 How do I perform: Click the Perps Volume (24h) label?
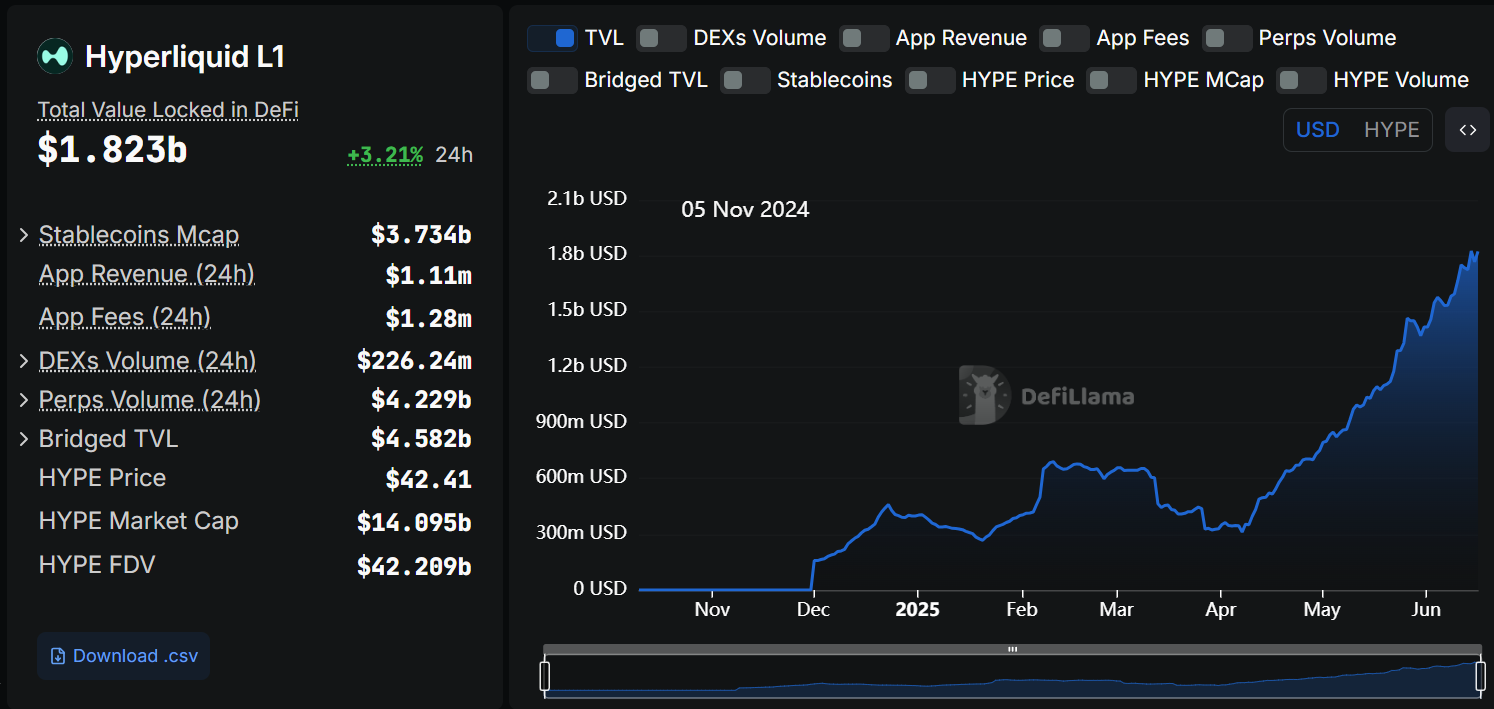(x=150, y=400)
